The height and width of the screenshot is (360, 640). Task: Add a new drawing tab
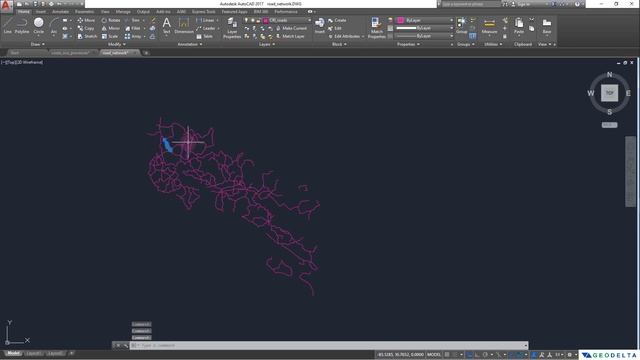(x=146, y=53)
